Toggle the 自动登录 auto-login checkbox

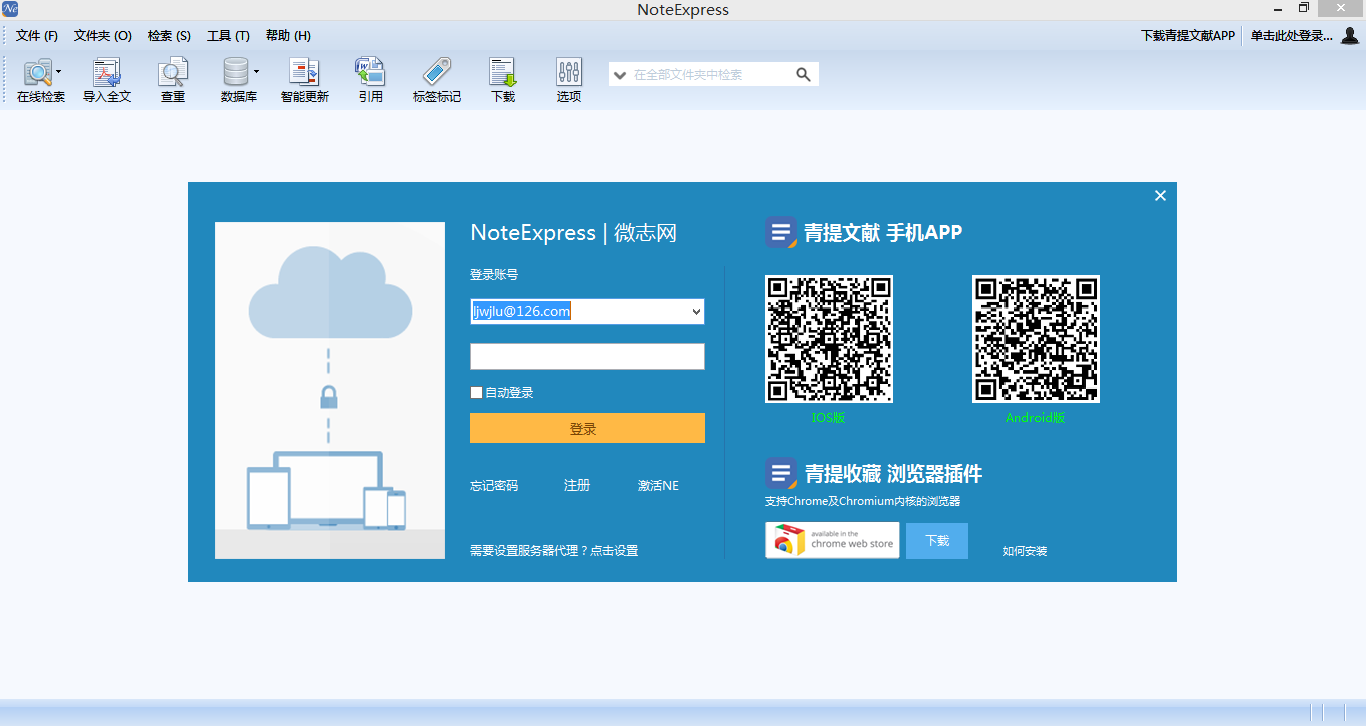[477, 393]
